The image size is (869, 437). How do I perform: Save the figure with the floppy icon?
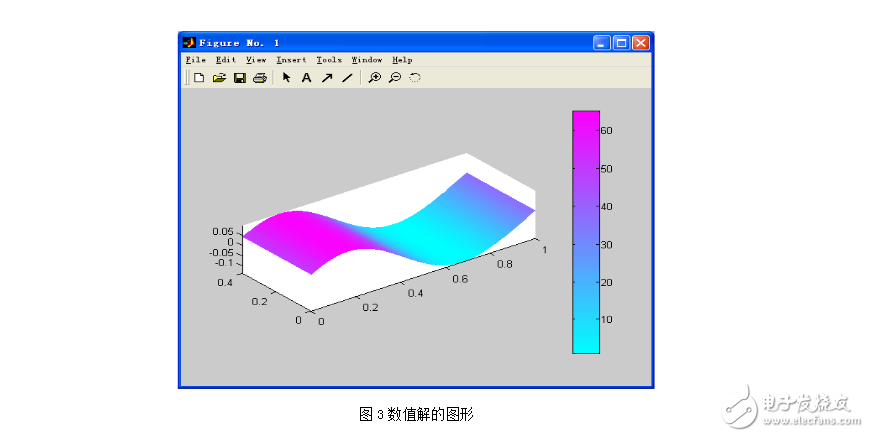pos(239,78)
